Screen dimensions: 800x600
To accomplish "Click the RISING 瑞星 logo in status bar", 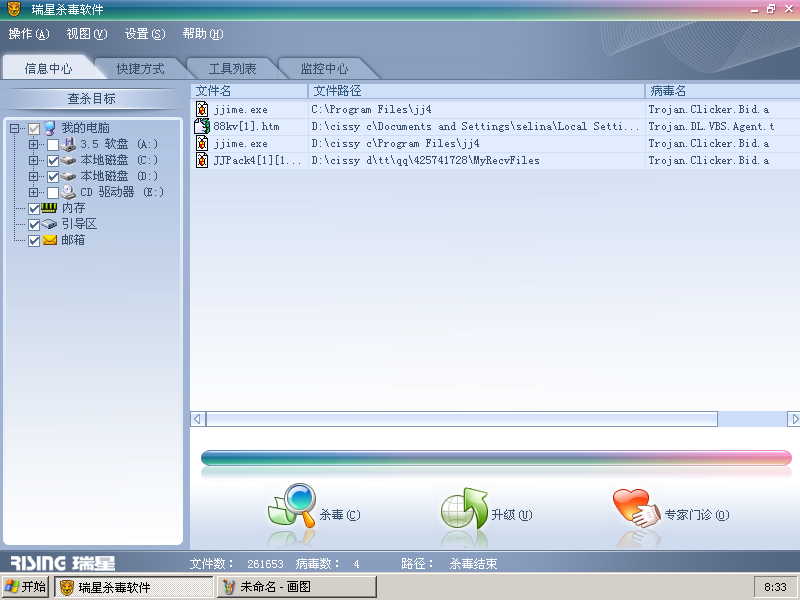I will 62,563.
